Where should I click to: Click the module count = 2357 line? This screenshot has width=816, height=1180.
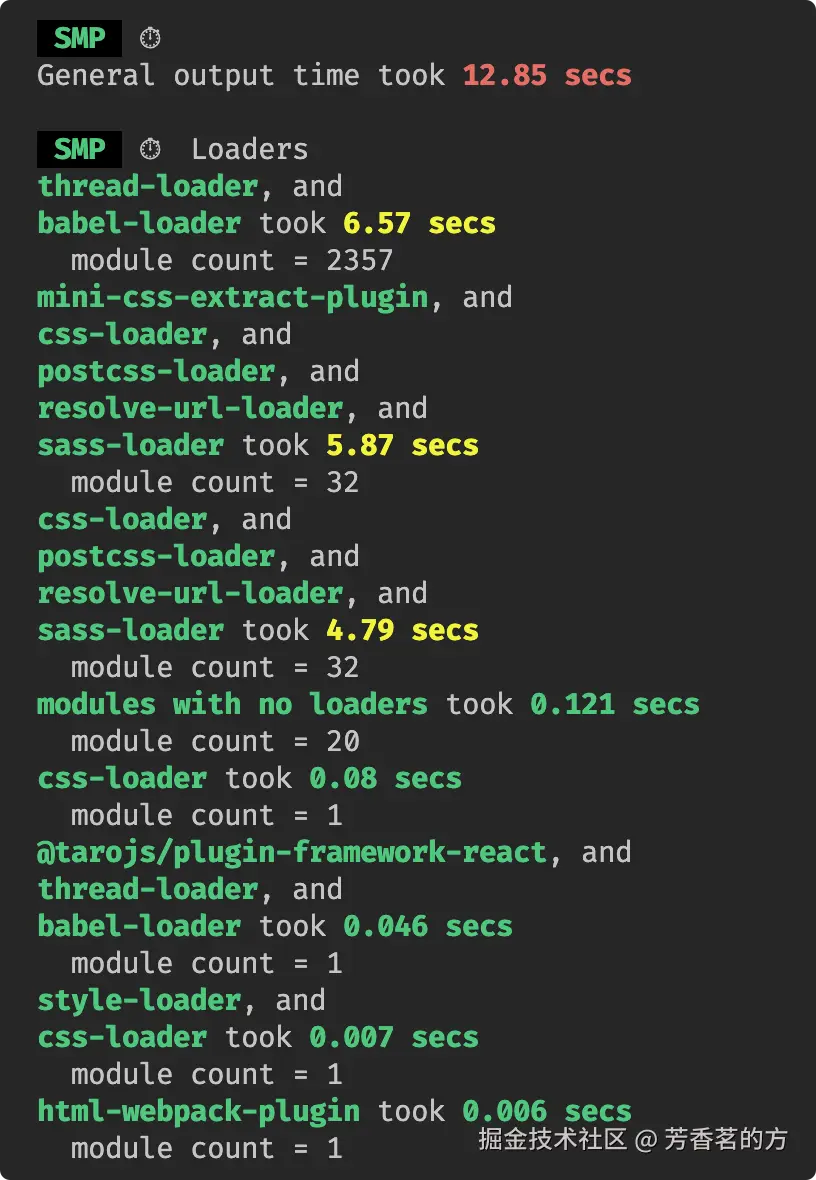231,260
